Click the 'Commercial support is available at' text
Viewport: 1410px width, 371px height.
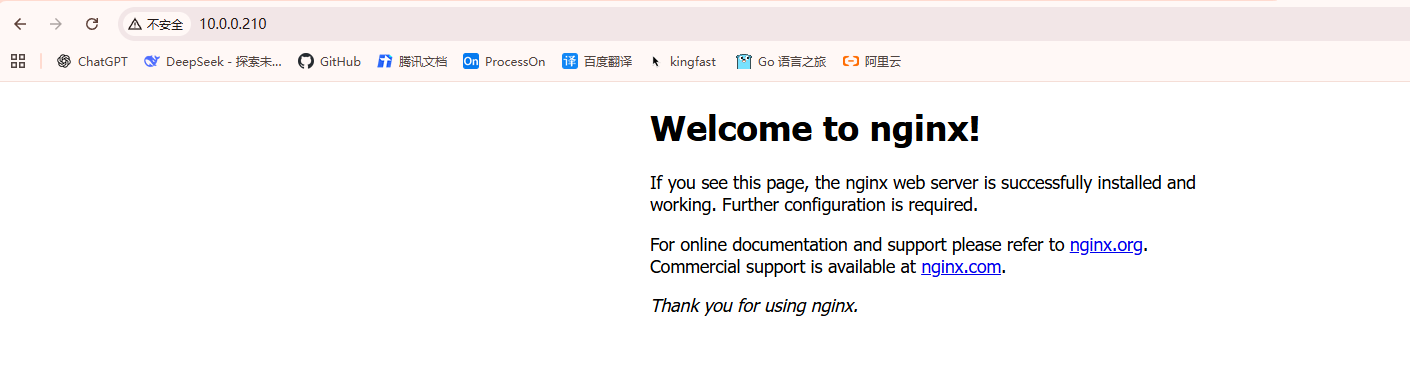point(783,267)
